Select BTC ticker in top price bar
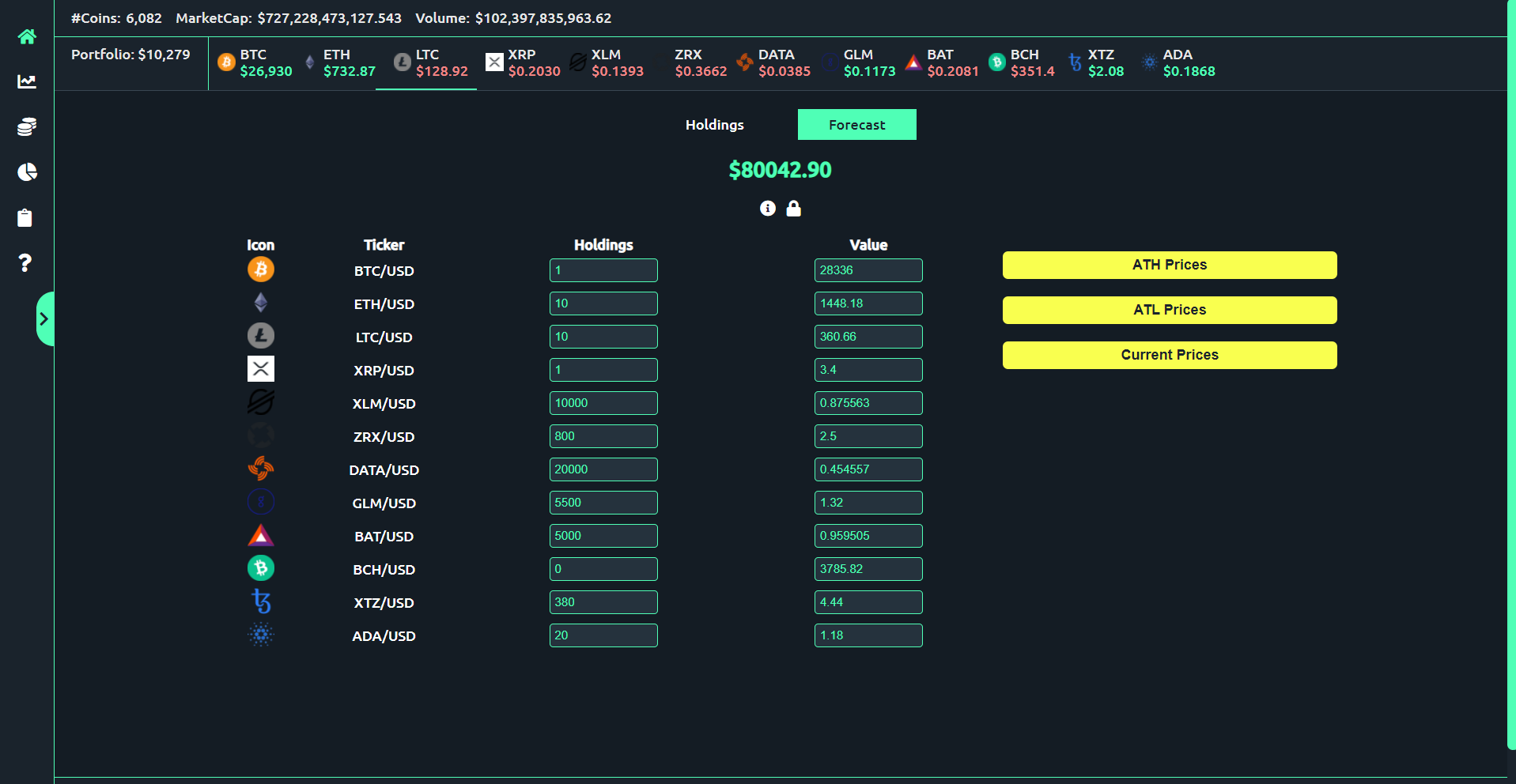 pos(255,63)
